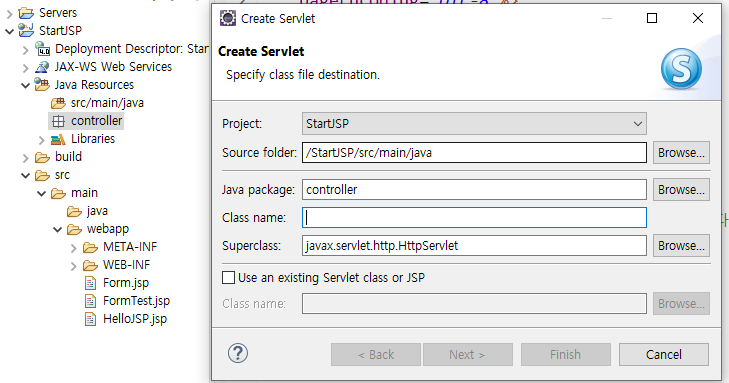This screenshot has width=729, height=383.
Task: Click Browse next to Java package
Action: (x=681, y=190)
